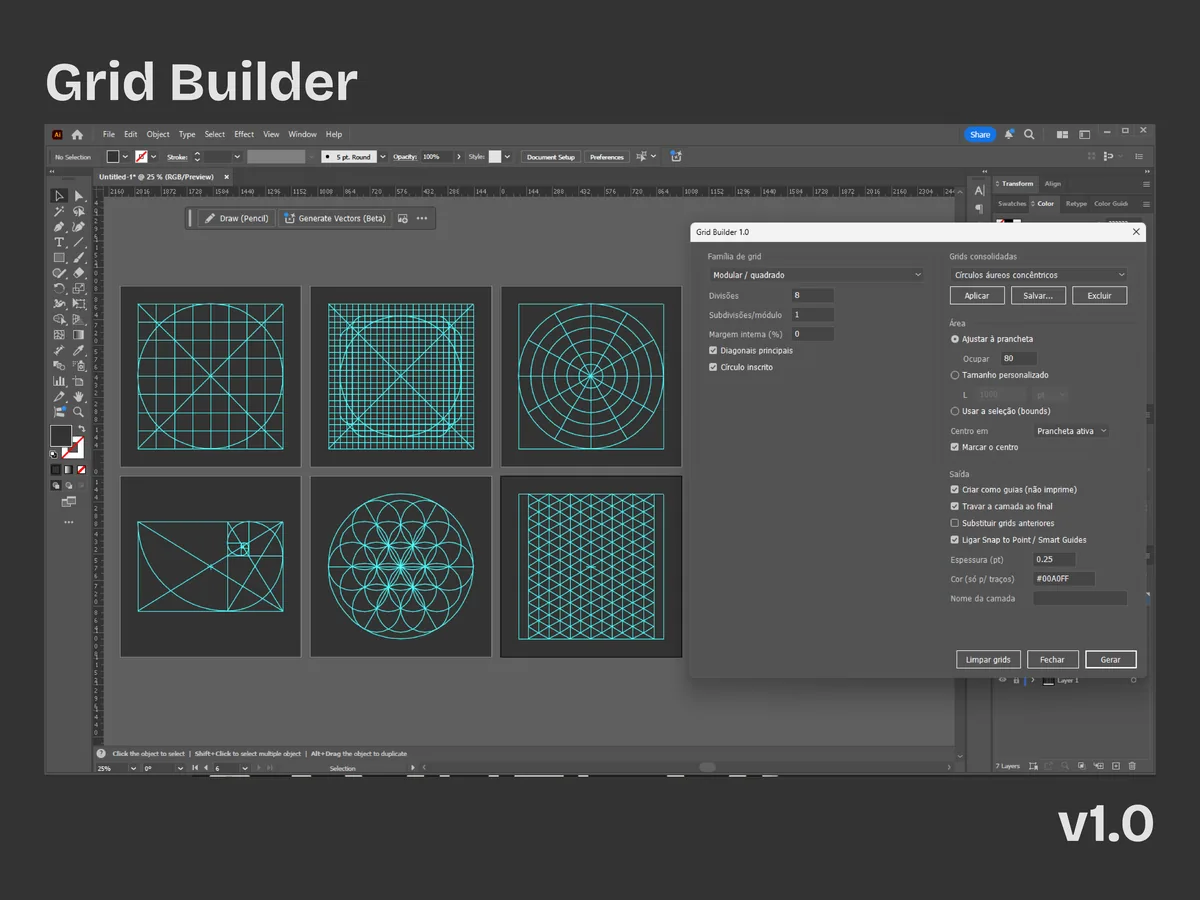Select Ajustar à prancheta radio button
Screen dimensions: 1200x900
point(955,339)
